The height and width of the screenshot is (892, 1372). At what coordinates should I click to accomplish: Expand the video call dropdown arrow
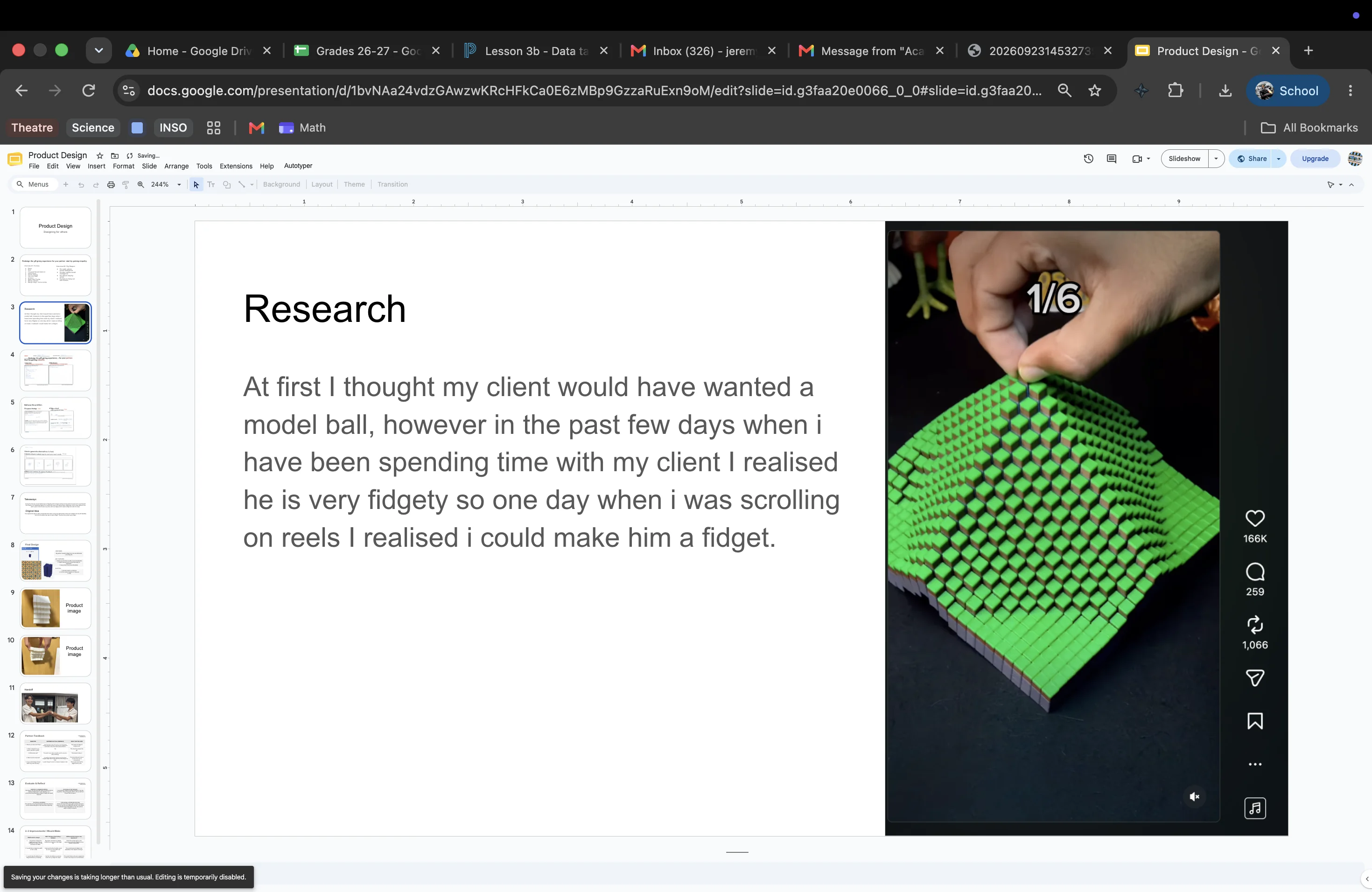pos(1148,159)
